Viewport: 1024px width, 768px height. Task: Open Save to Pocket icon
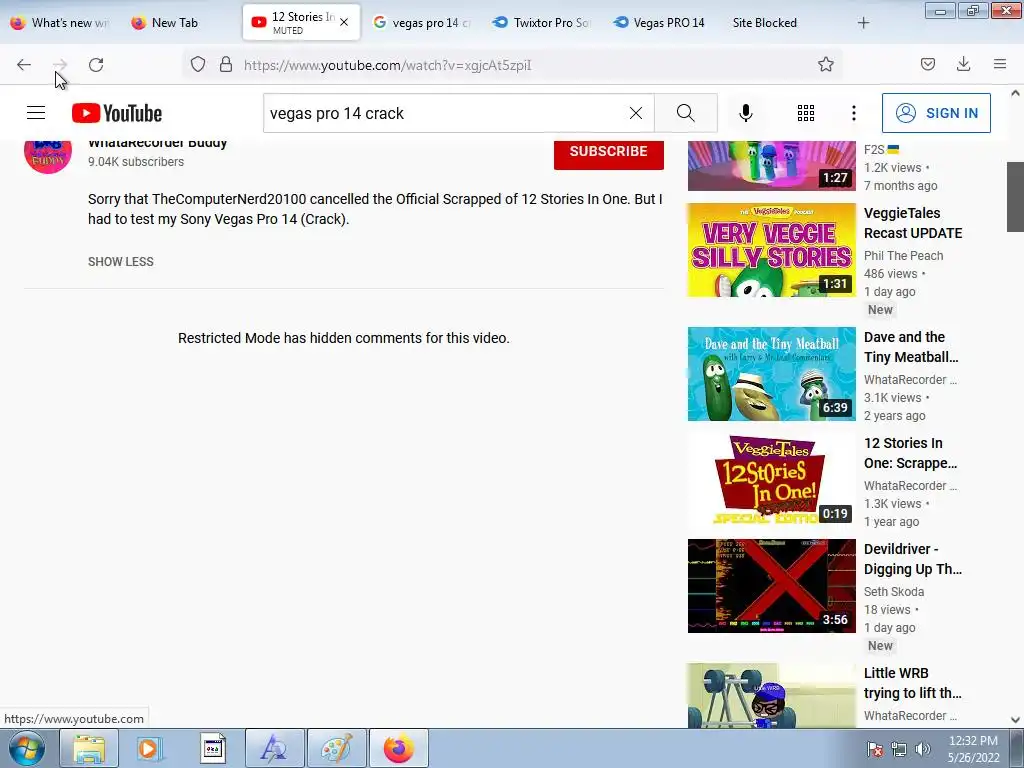(x=928, y=64)
